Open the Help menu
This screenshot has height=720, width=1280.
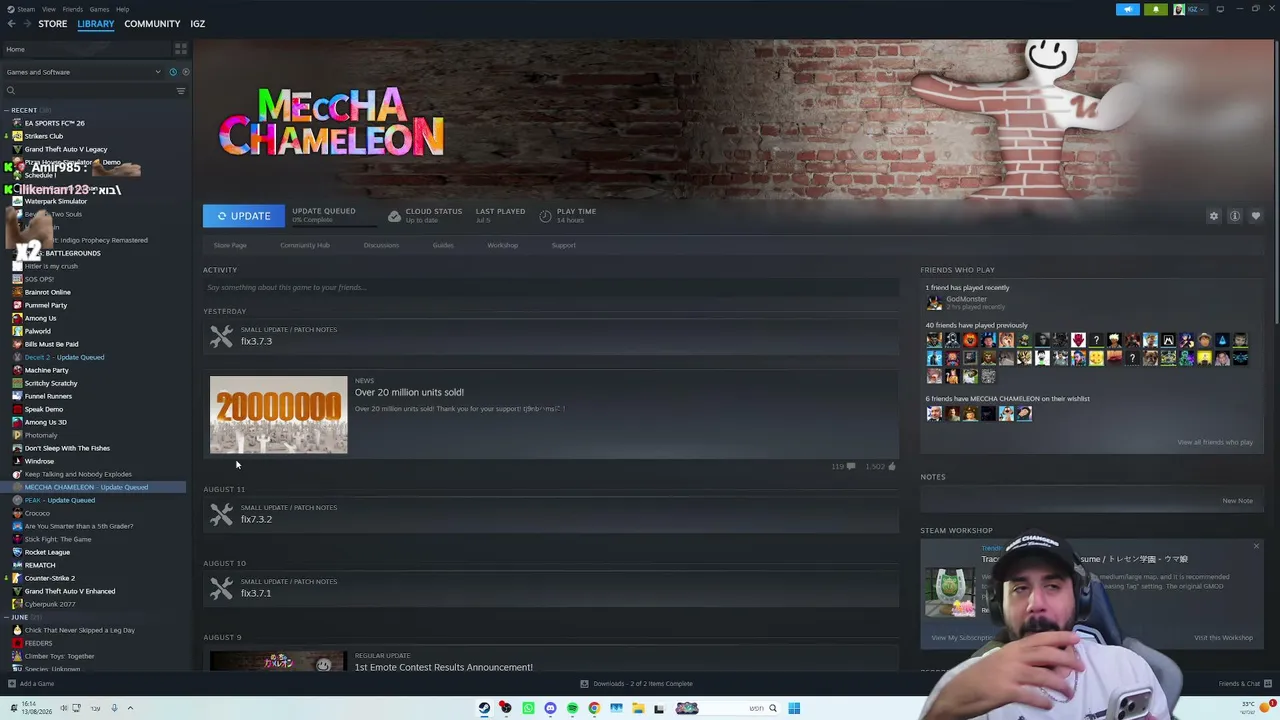122,9
